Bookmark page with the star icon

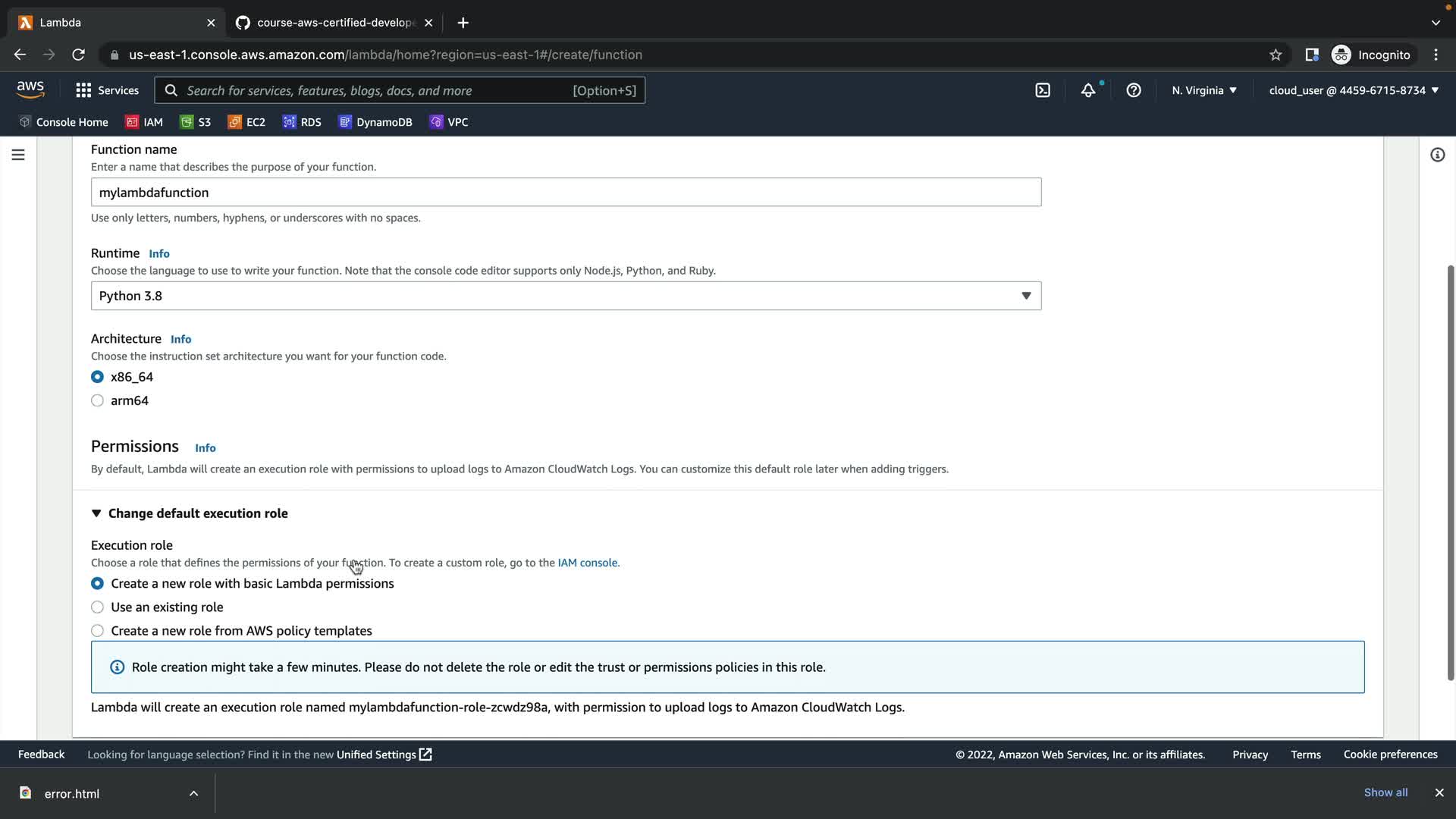[x=1276, y=55]
